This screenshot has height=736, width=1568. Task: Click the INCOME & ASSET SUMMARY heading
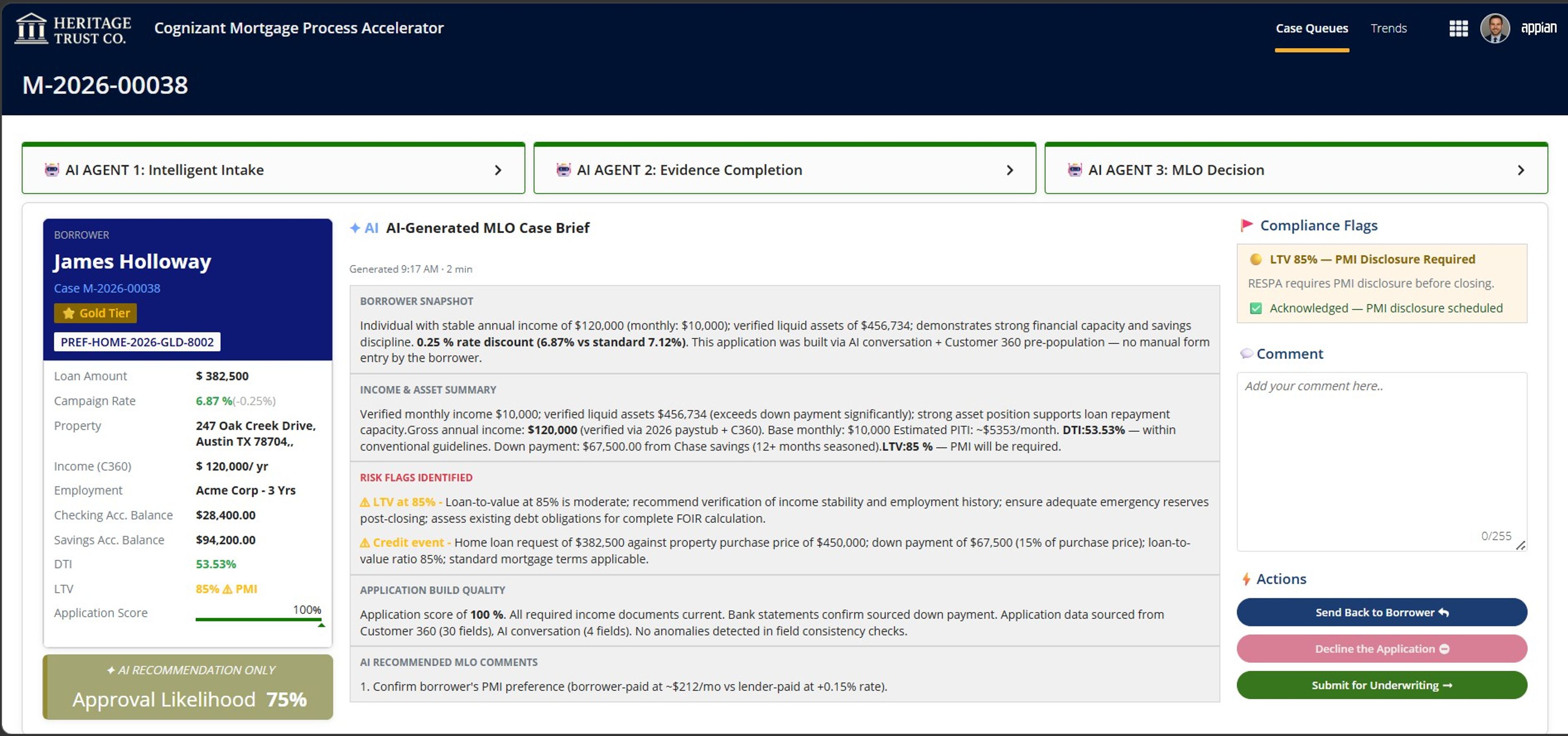(428, 389)
